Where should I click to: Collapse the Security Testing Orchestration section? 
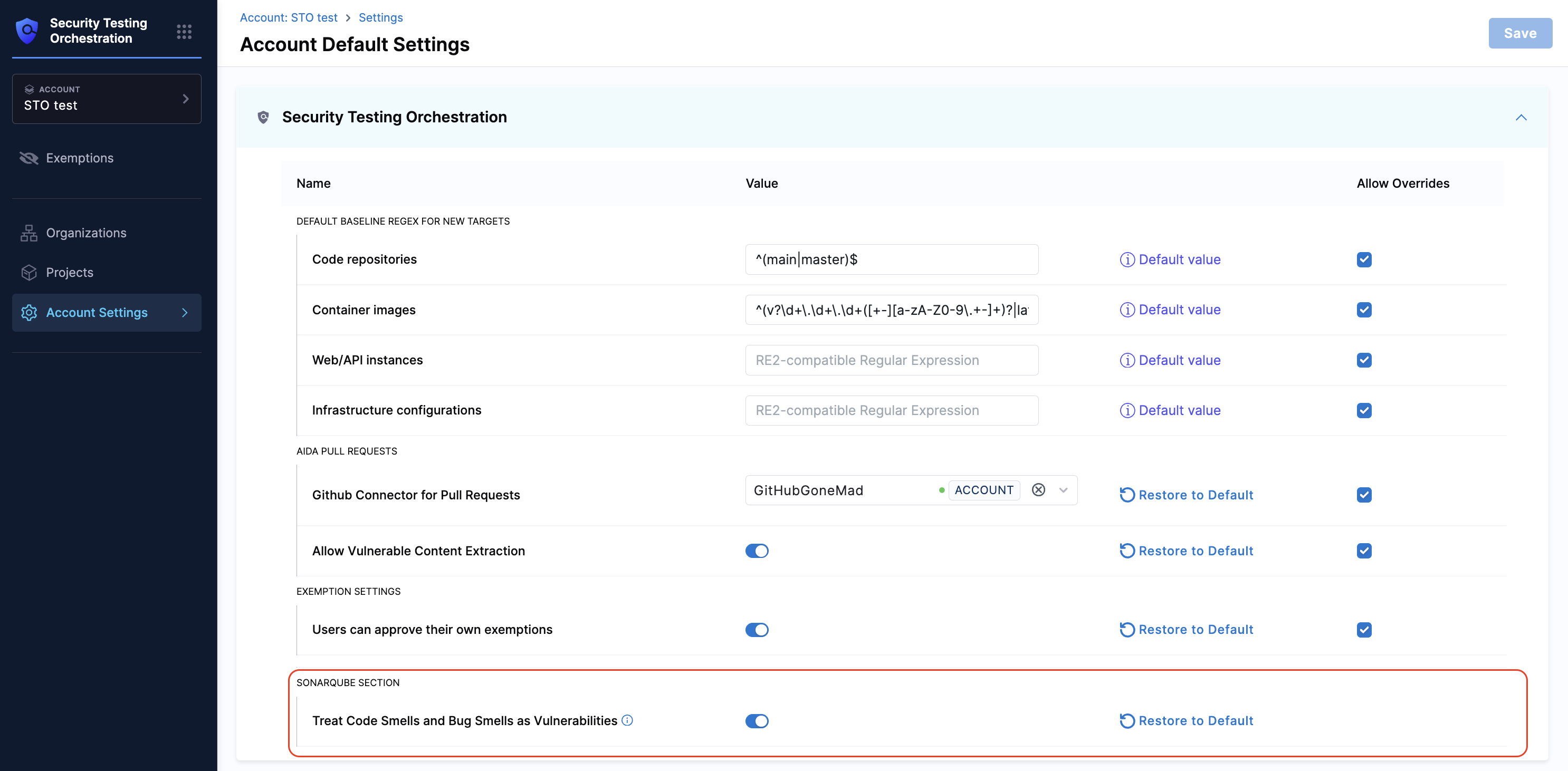[x=1521, y=118]
